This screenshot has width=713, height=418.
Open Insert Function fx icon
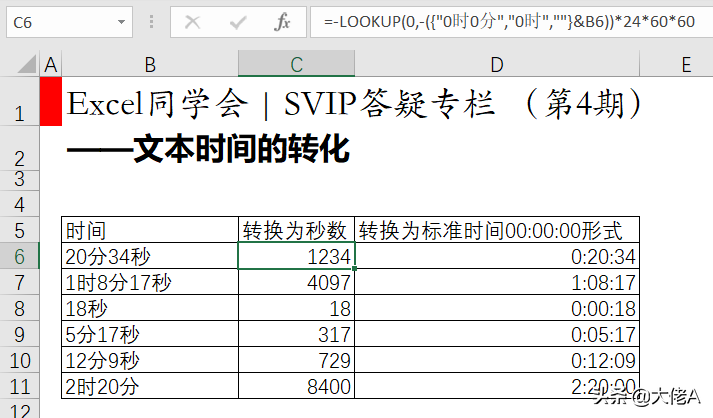point(282,22)
